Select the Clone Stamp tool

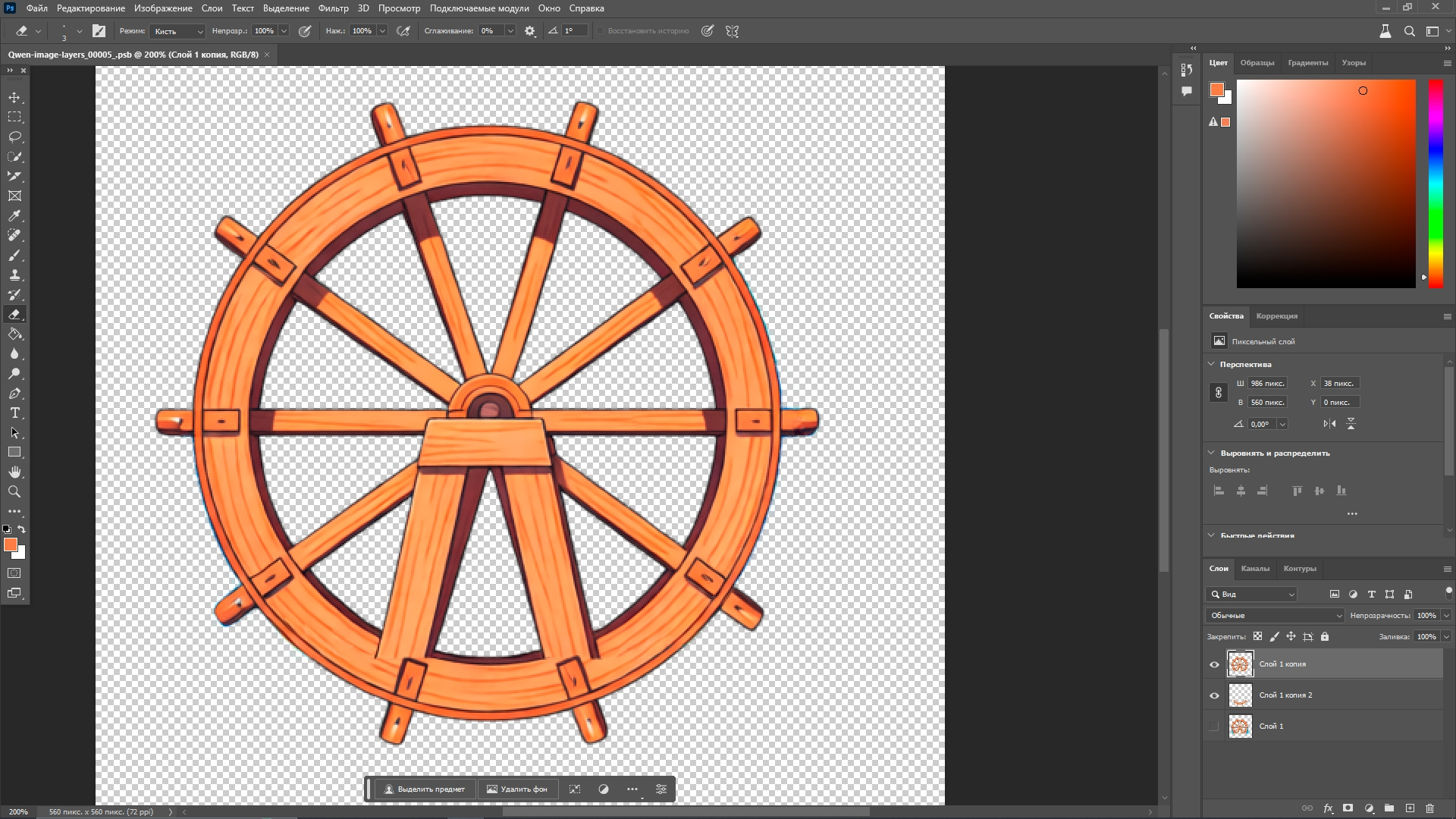coord(14,275)
